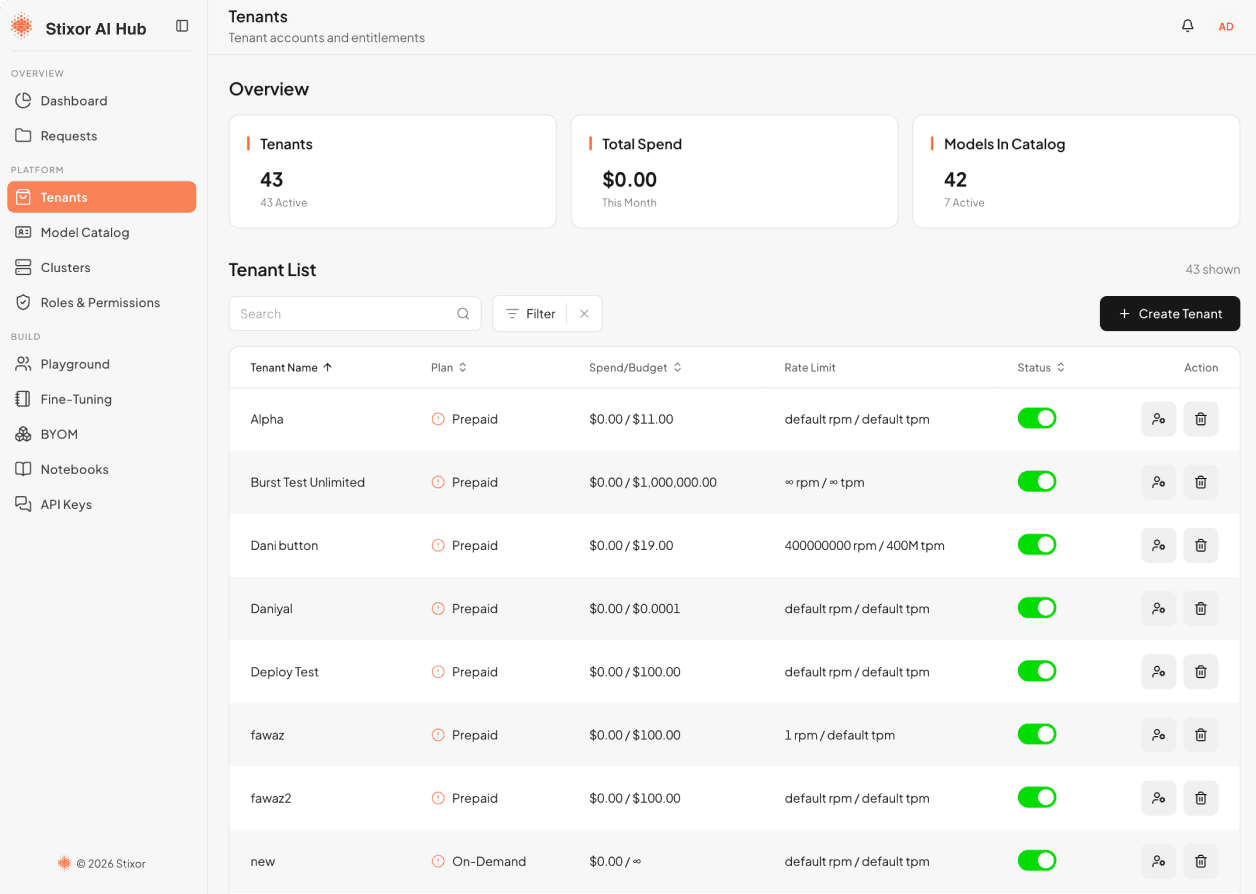Image resolution: width=1256 pixels, height=894 pixels.
Task: Turn off Burst Test Unlimited status toggle
Action: tap(1037, 481)
